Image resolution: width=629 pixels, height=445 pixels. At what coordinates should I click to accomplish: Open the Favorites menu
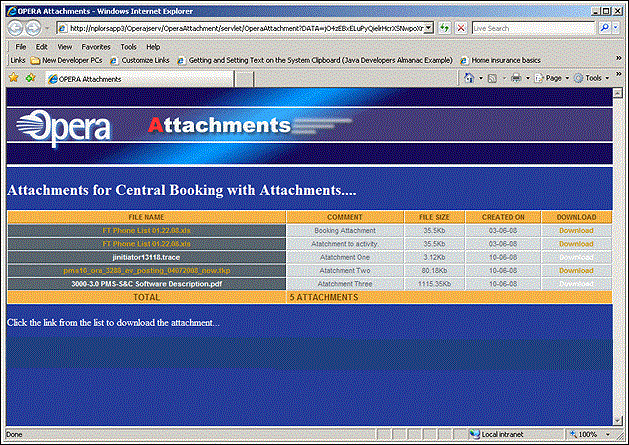pyautogui.click(x=96, y=46)
